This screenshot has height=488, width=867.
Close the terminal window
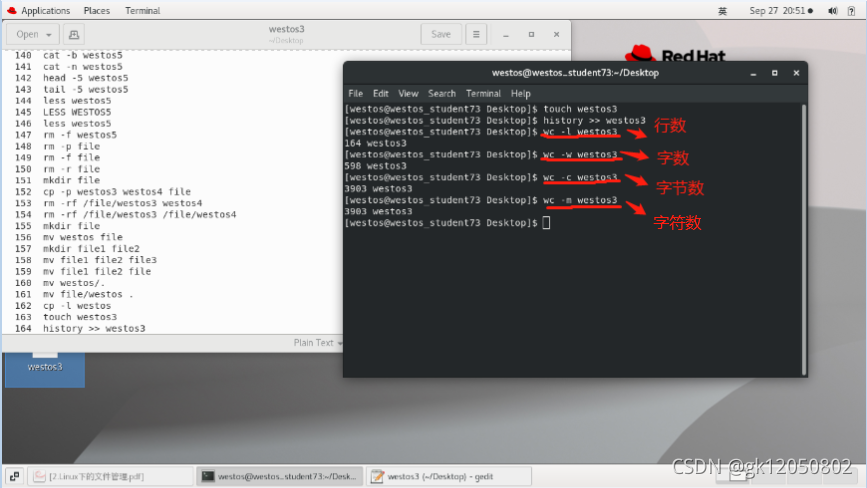point(796,73)
